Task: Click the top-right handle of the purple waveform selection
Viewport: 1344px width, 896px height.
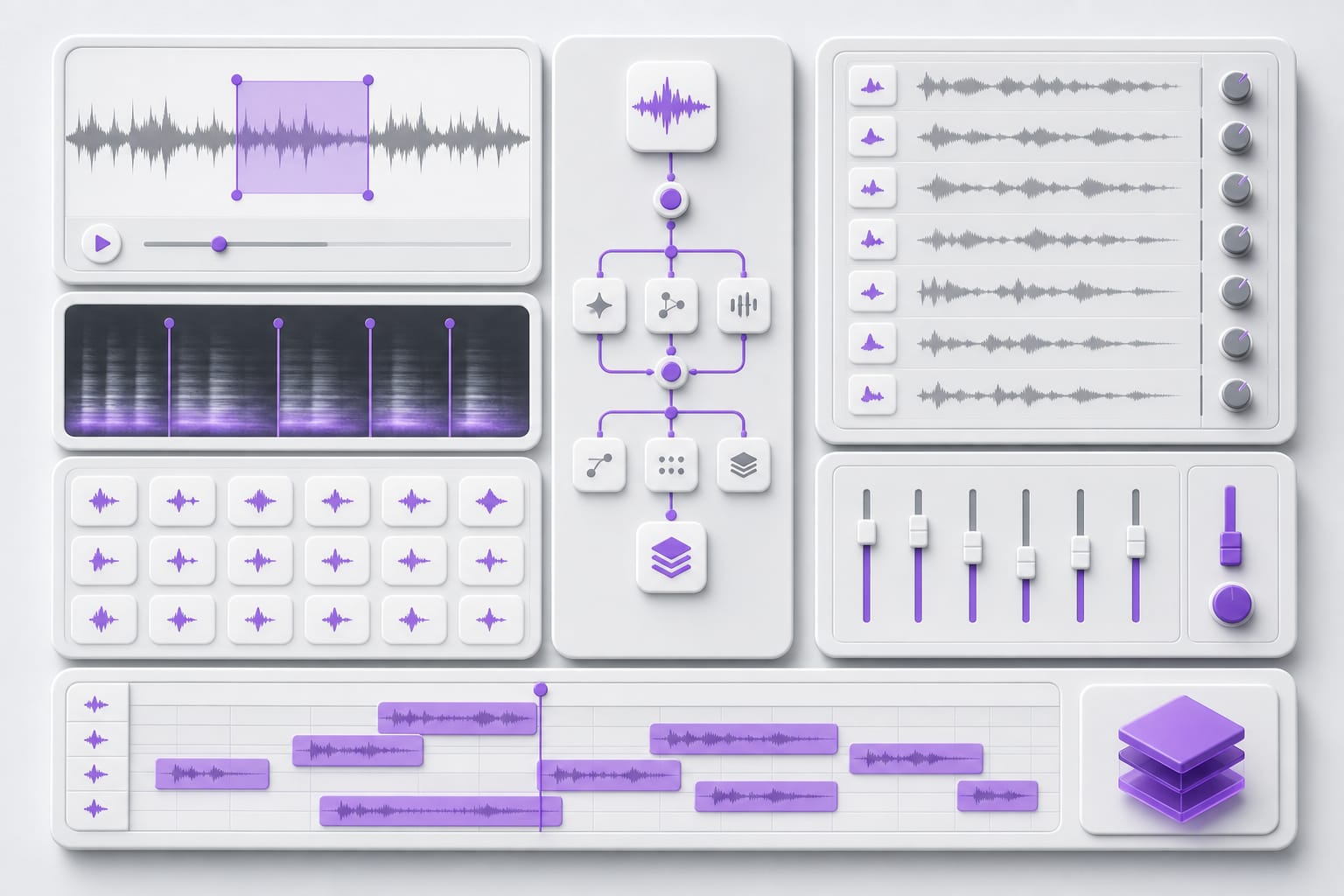Action: (368, 80)
